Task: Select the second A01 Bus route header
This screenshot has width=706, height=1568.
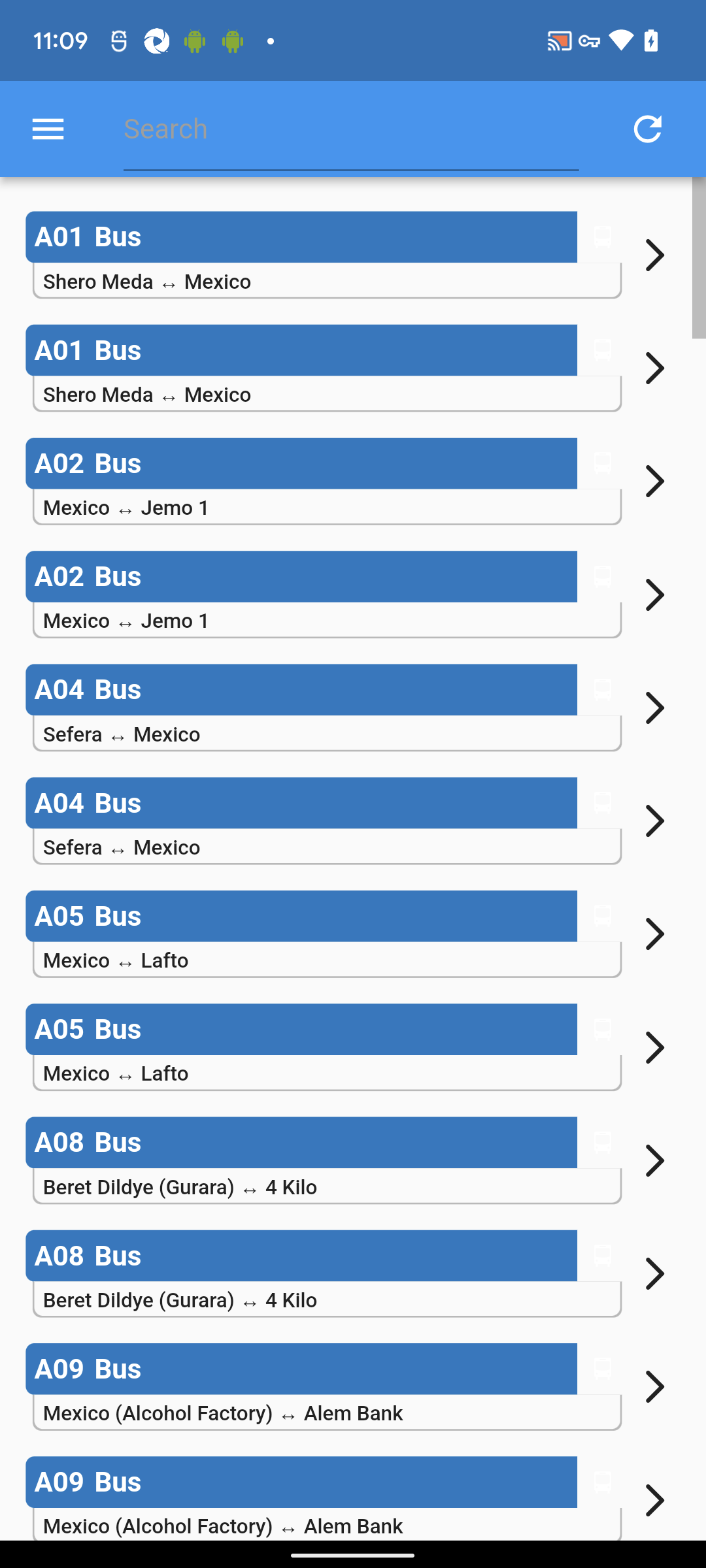Action: point(301,350)
